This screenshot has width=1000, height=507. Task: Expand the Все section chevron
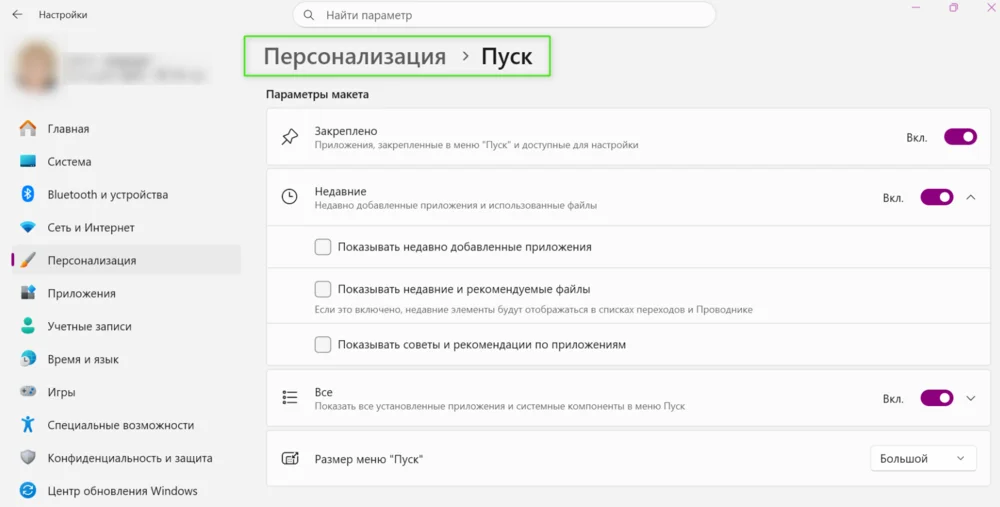[971, 398]
